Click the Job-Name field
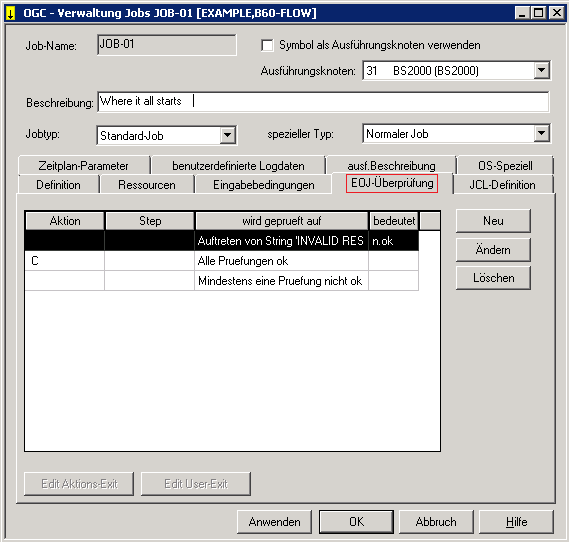The height and width of the screenshot is (542, 569). click(x=167, y=45)
